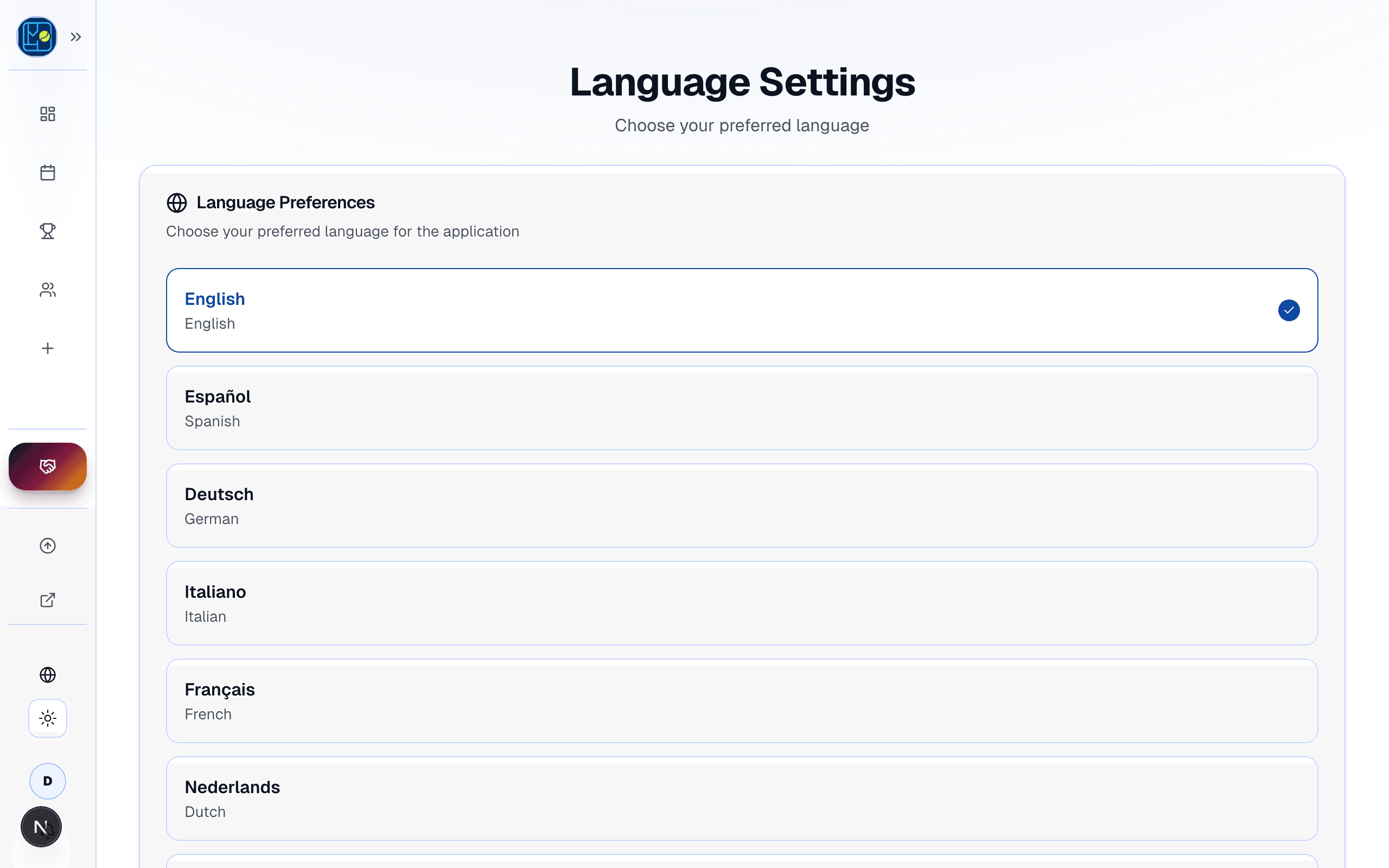The height and width of the screenshot is (868, 1389).
Task: Open the dashboard grid icon
Action: point(48,114)
